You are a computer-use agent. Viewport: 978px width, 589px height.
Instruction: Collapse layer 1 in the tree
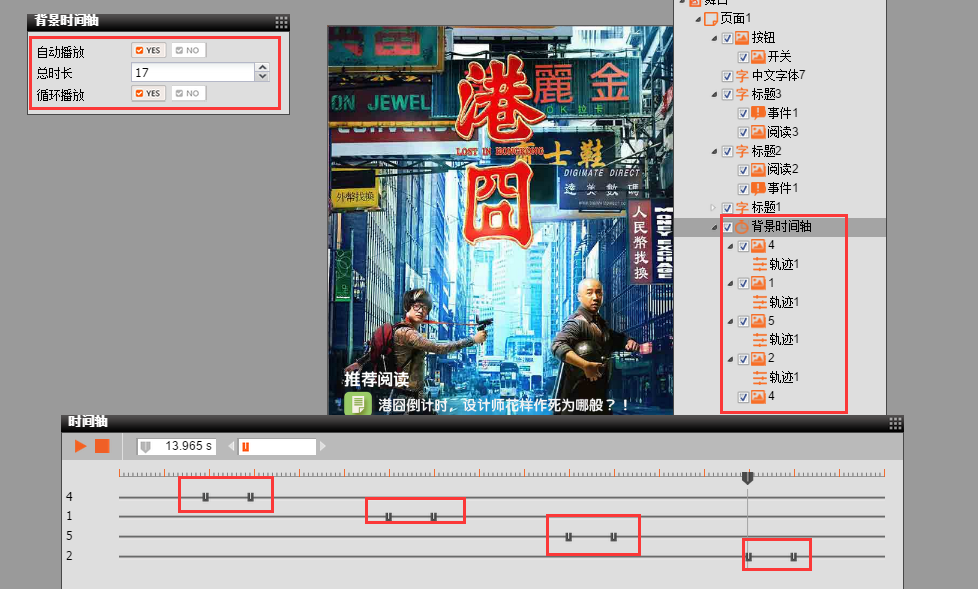(x=730, y=284)
